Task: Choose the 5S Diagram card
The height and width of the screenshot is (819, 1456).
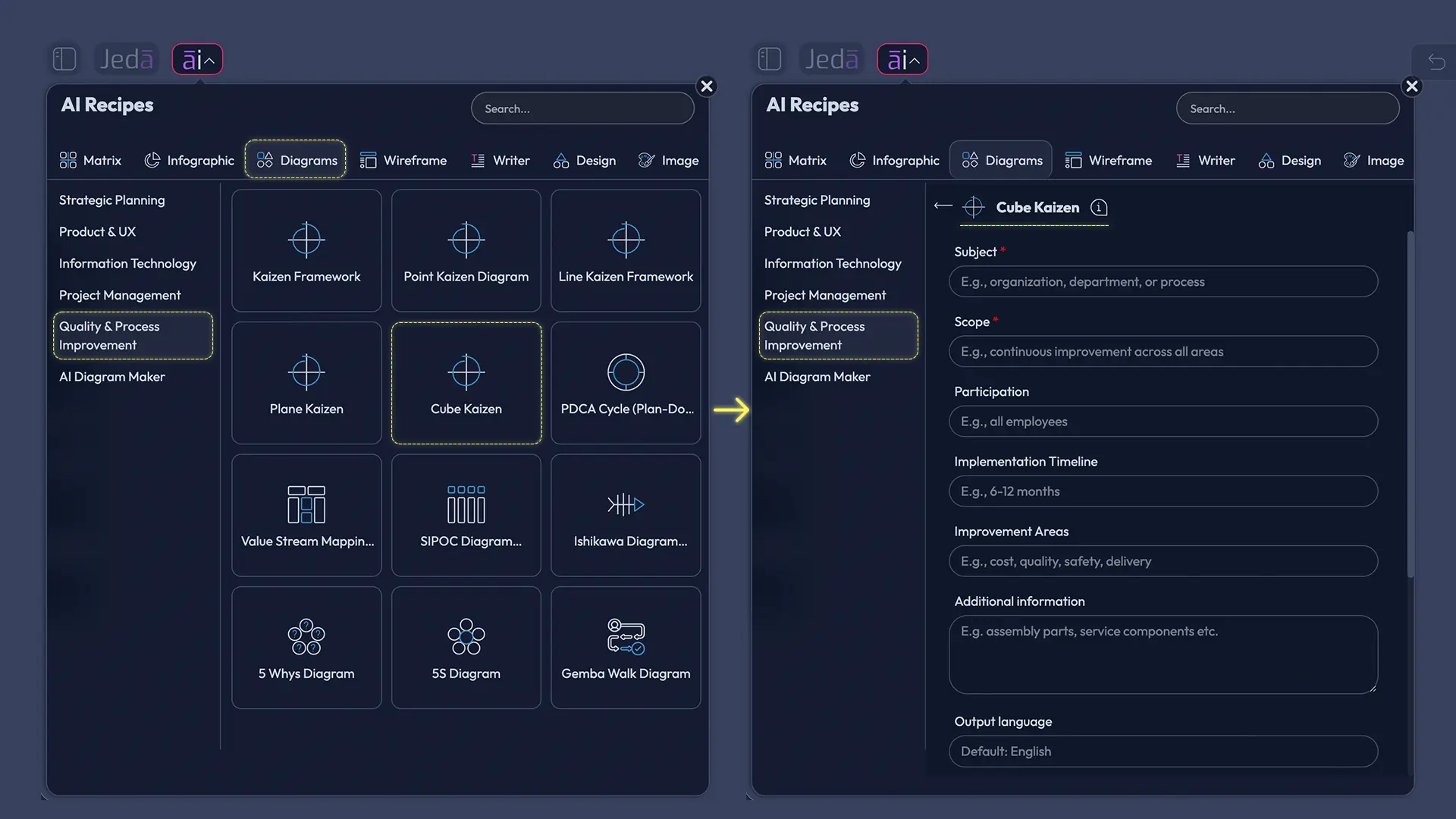Action: (466, 648)
